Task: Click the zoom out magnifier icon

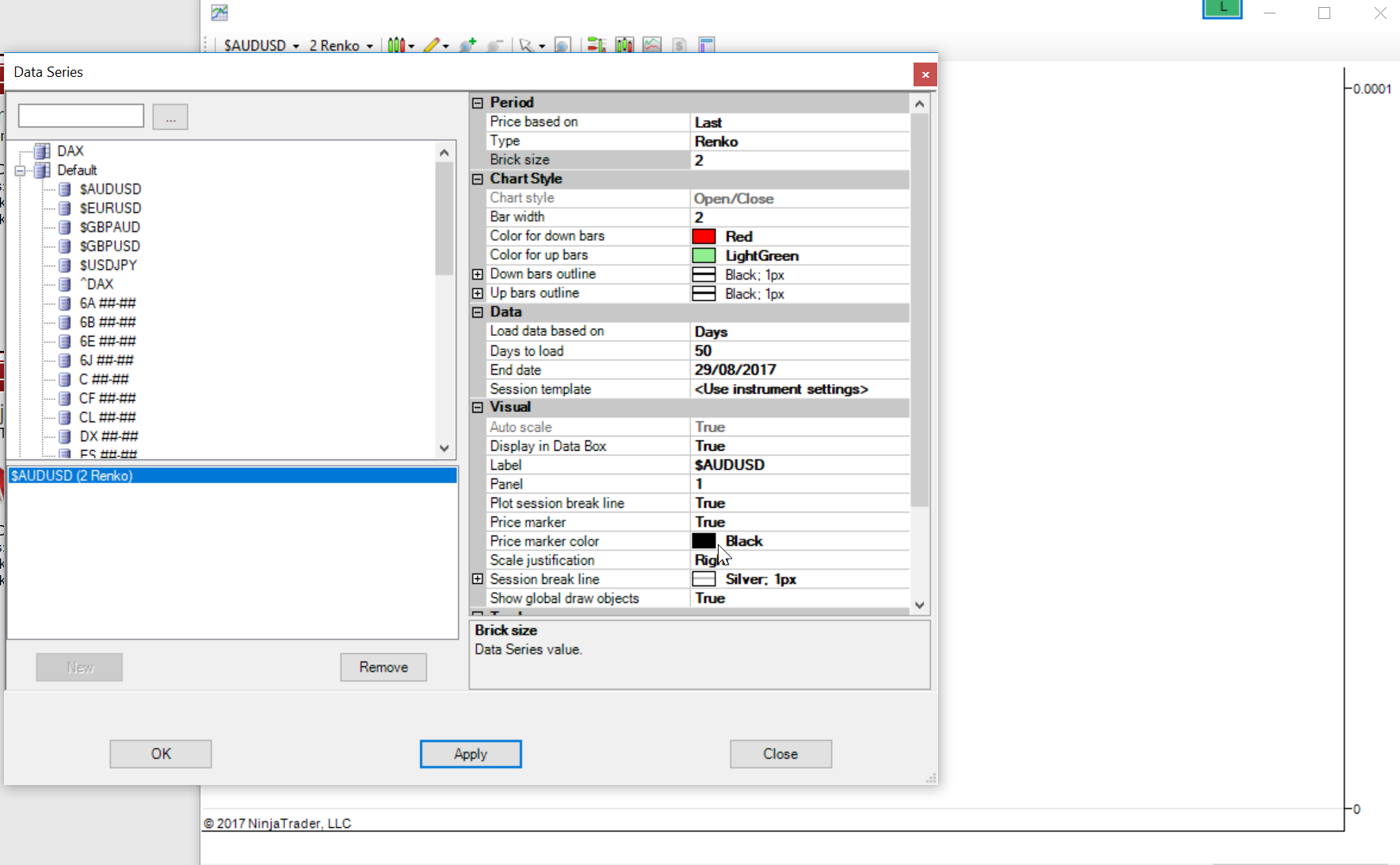Action: coord(495,45)
